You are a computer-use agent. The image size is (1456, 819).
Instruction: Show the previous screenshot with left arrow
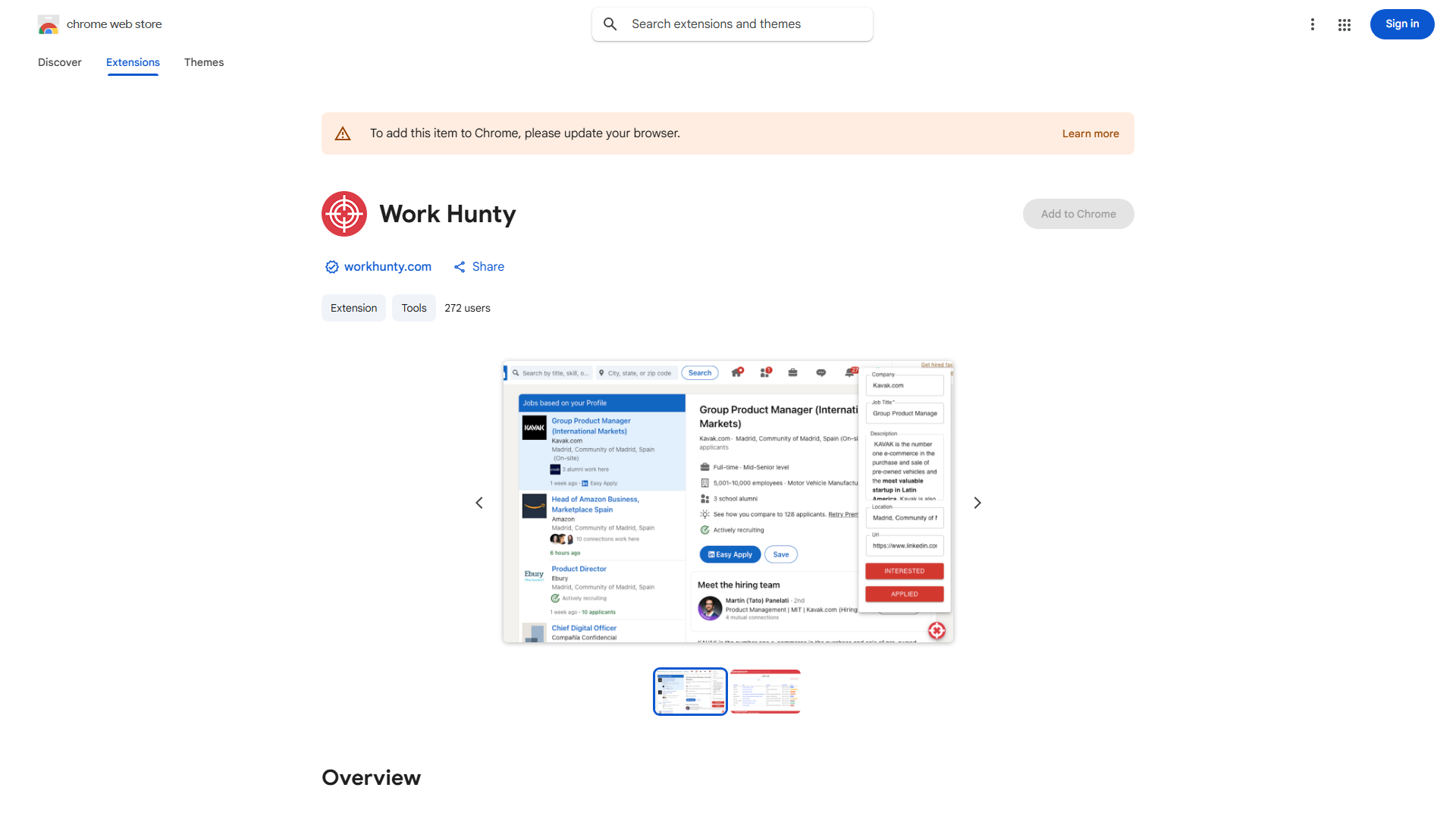pyautogui.click(x=479, y=503)
